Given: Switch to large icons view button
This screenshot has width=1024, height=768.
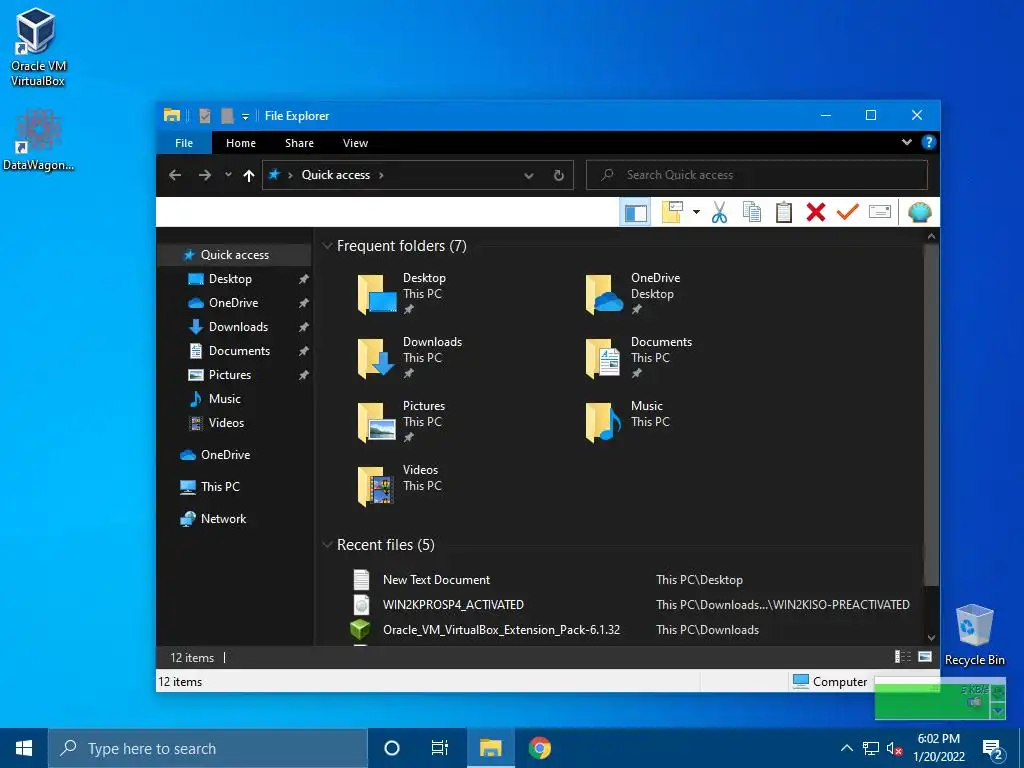Looking at the screenshot, I should tap(925, 657).
